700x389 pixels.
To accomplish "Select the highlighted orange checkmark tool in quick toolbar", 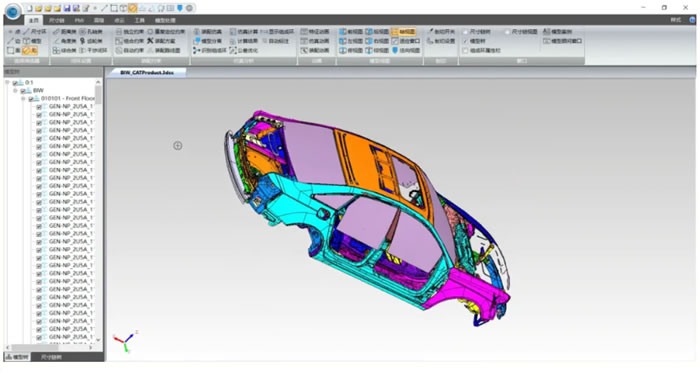I will click(x=133, y=8).
